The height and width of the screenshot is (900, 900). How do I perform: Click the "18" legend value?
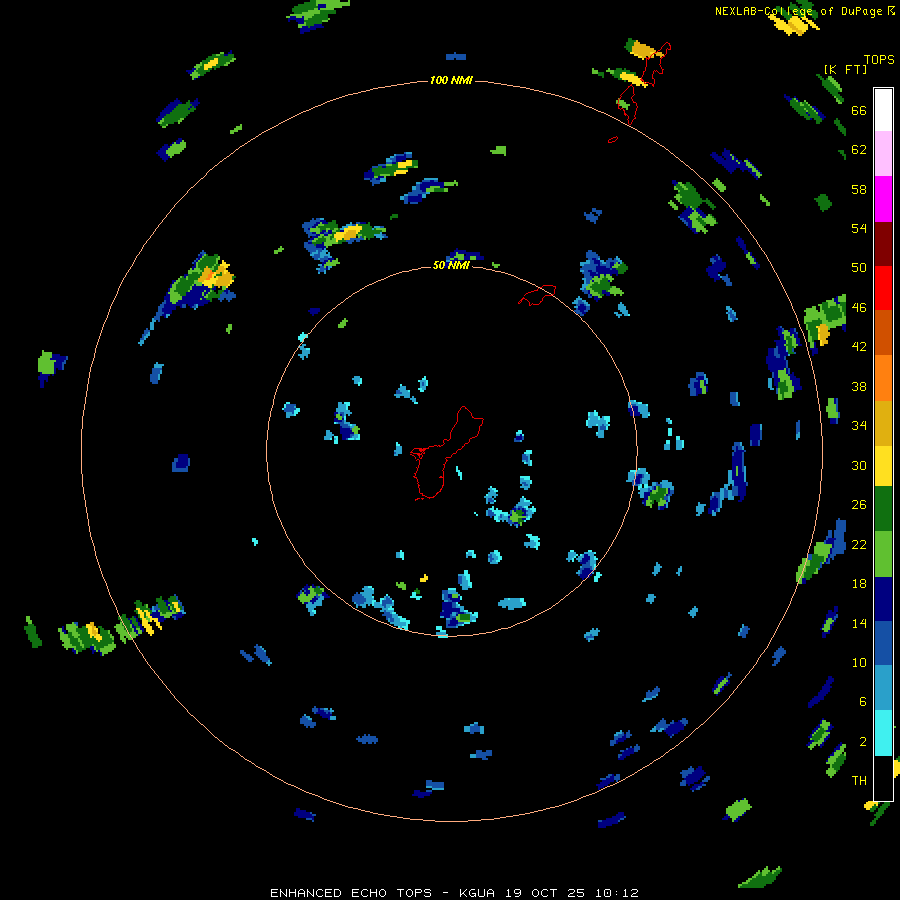[859, 584]
